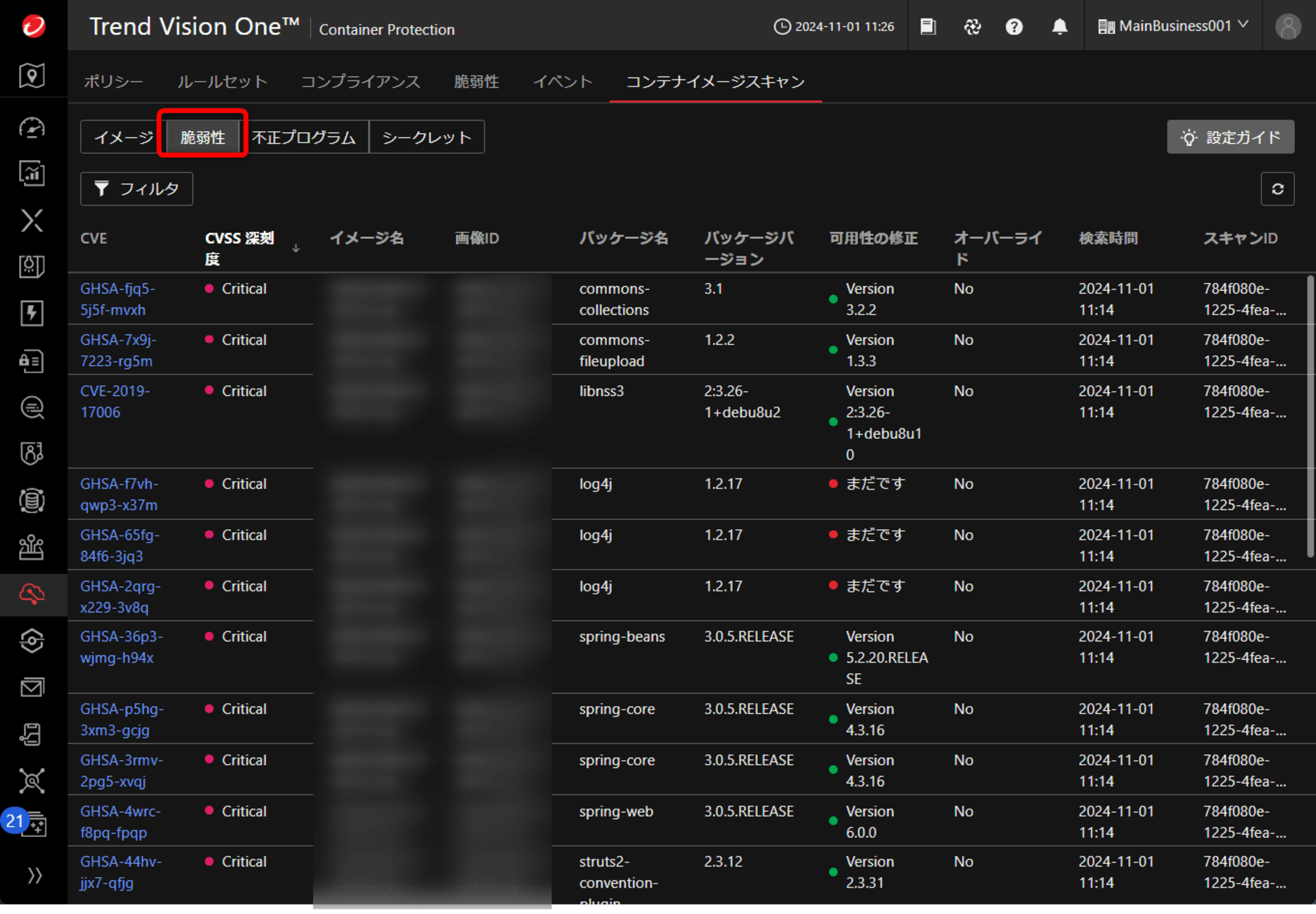
Task: Click the libnss3 package cell
Action: [601, 391]
